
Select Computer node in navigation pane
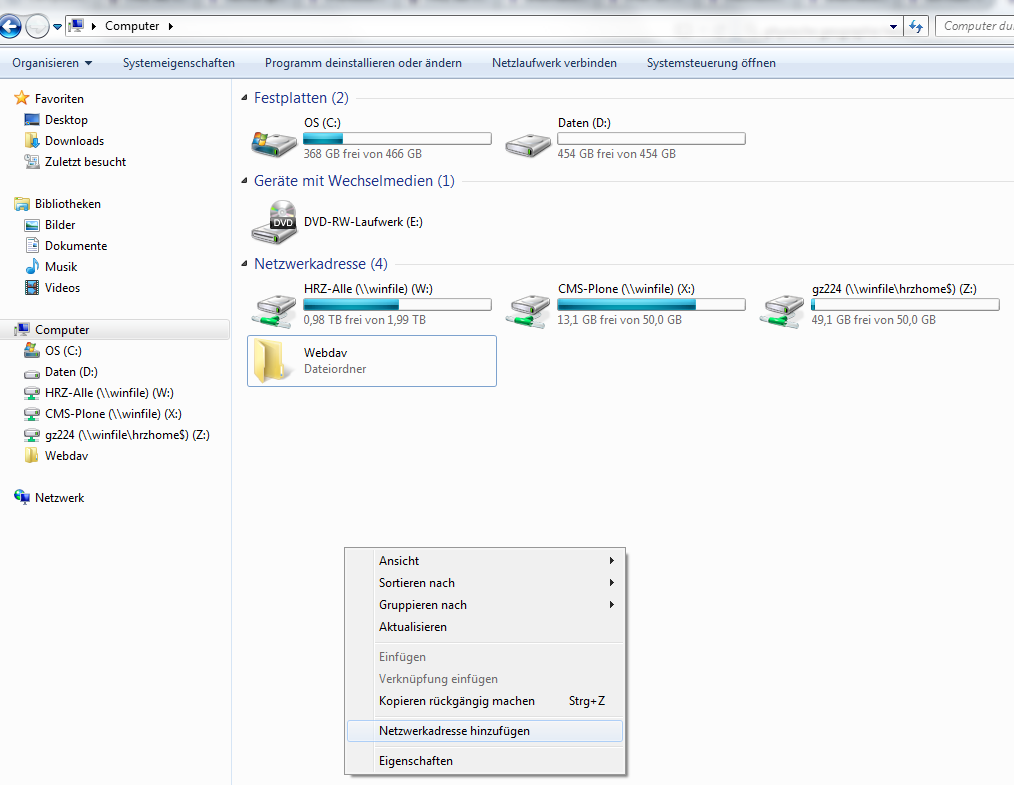tap(115, 330)
